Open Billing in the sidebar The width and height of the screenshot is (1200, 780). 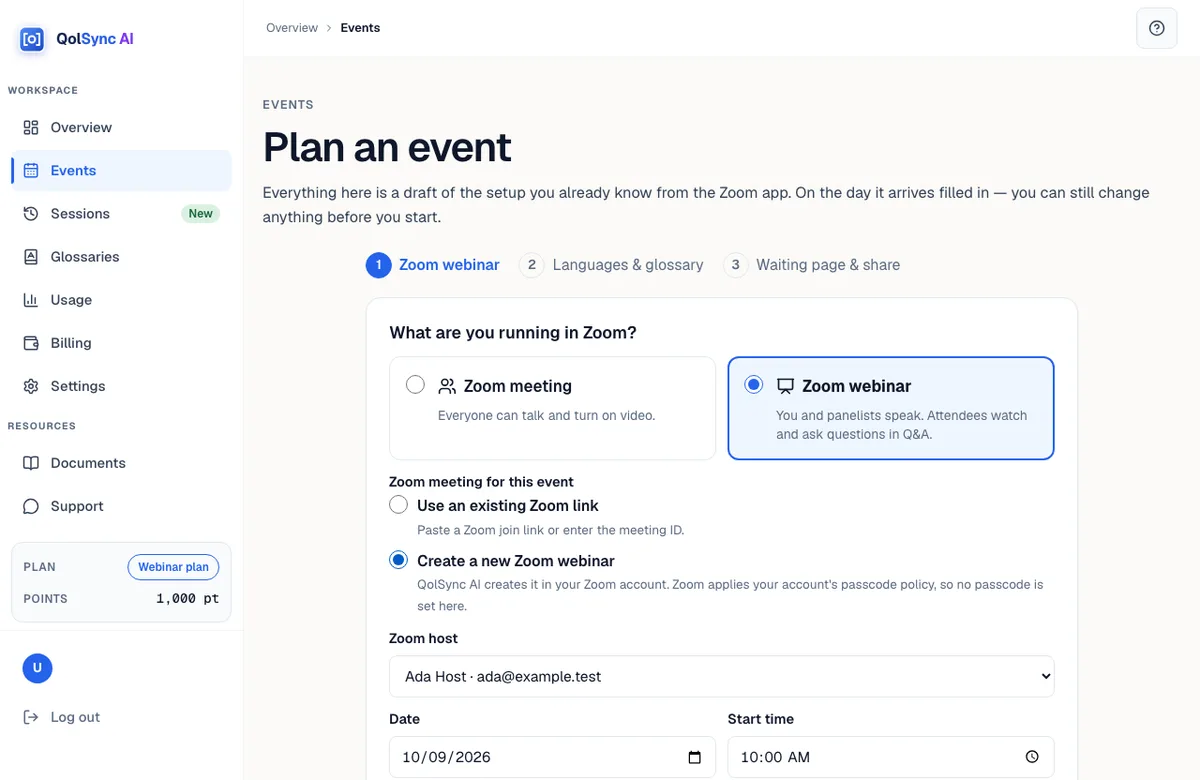[121, 342]
